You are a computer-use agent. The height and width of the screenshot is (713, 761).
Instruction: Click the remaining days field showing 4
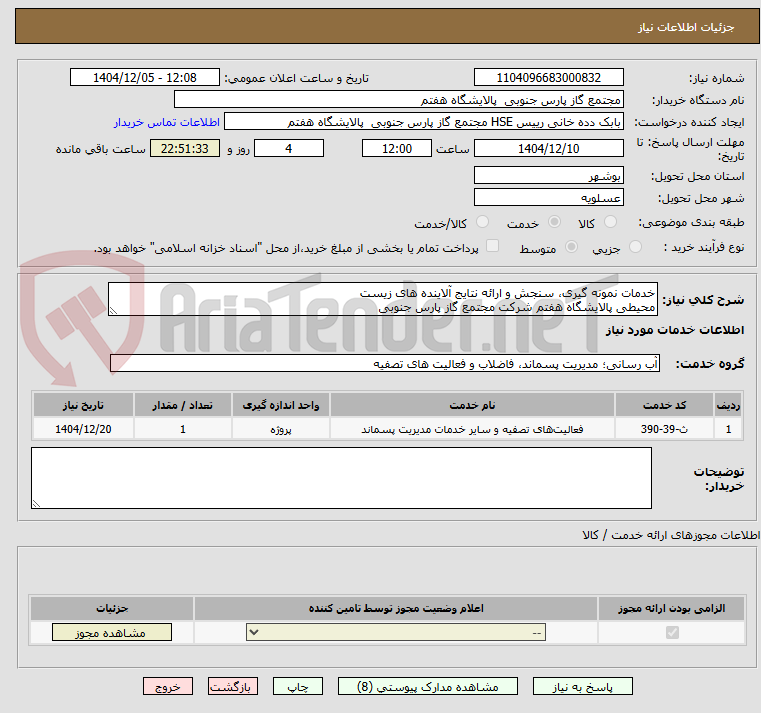click(289, 148)
